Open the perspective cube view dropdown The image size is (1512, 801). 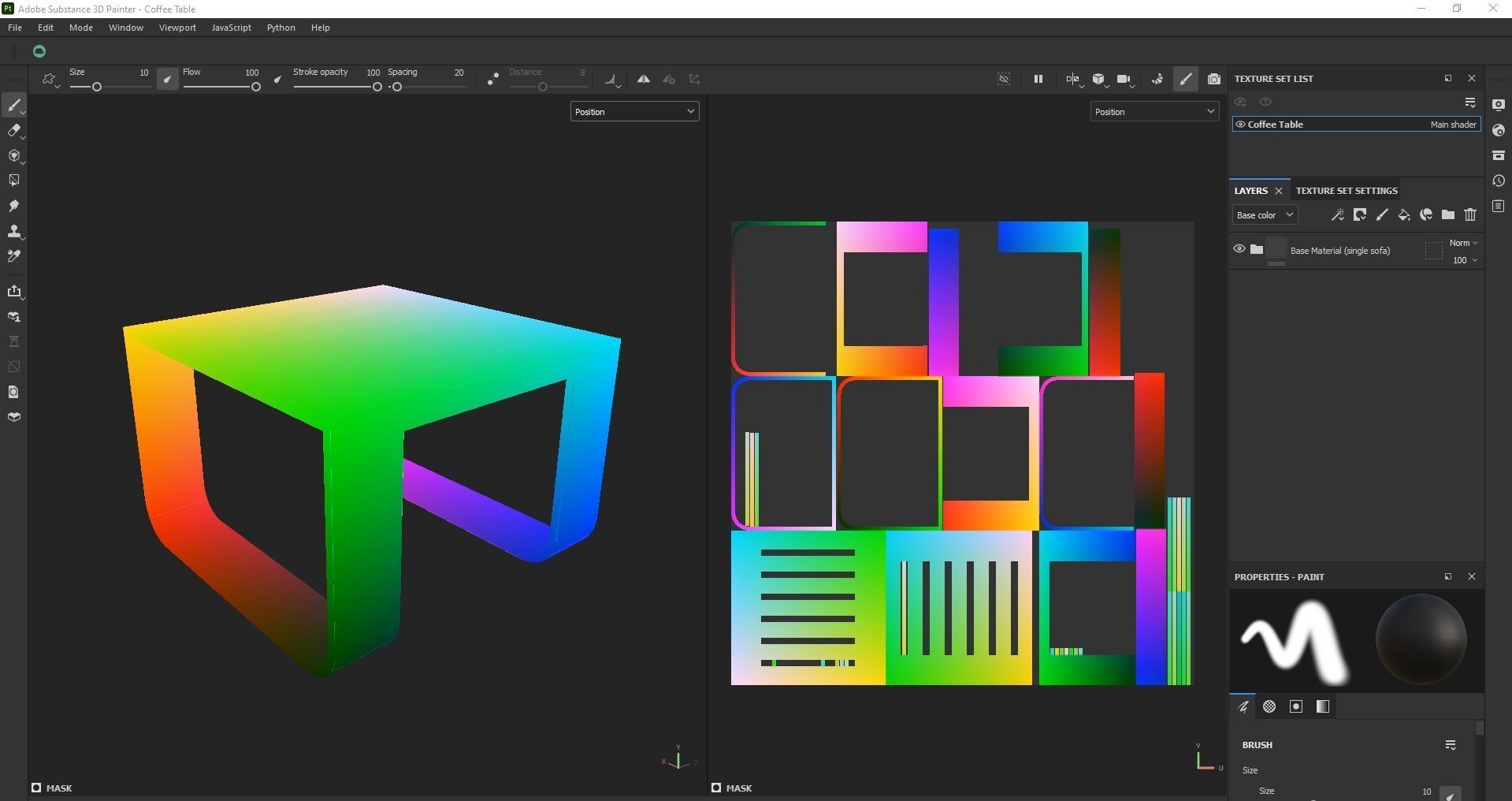[1099, 80]
